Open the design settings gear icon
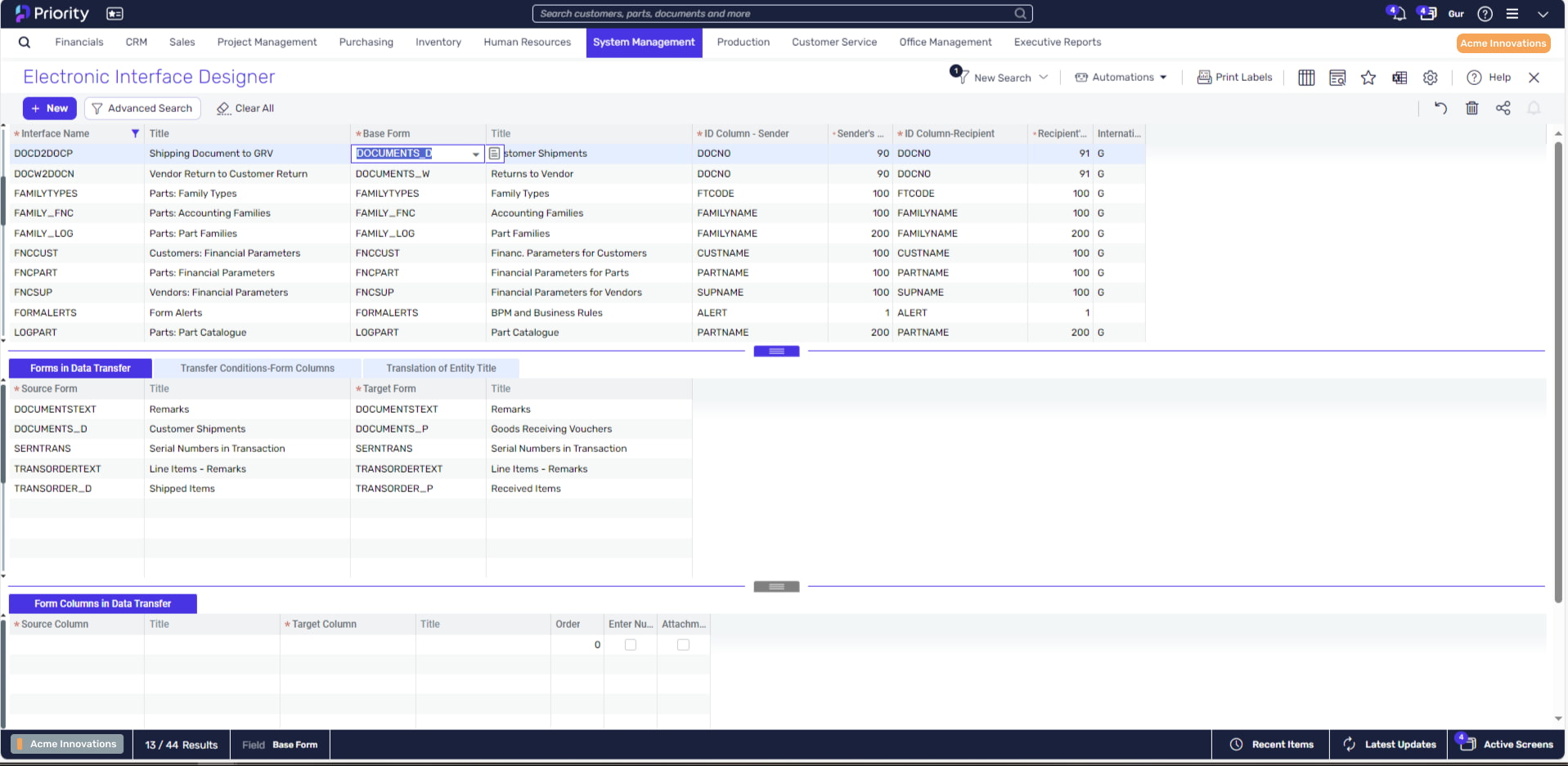Image resolution: width=1568 pixels, height=766 pixels. point(1430,78)
